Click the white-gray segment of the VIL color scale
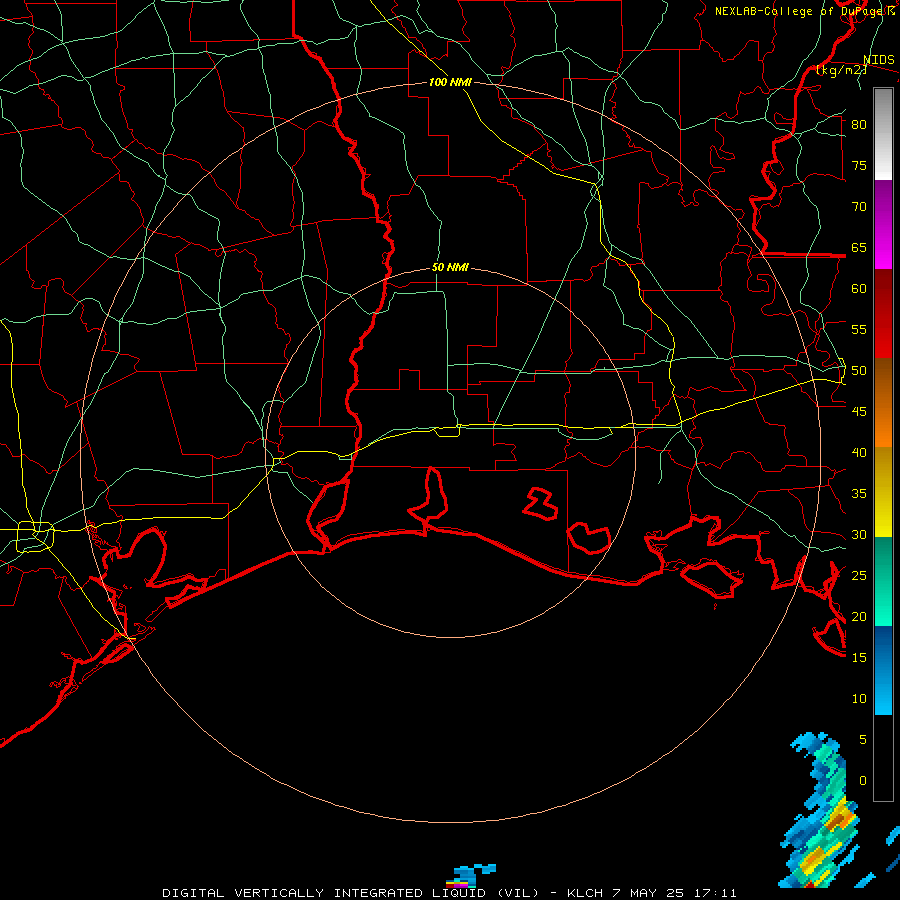 883,134
